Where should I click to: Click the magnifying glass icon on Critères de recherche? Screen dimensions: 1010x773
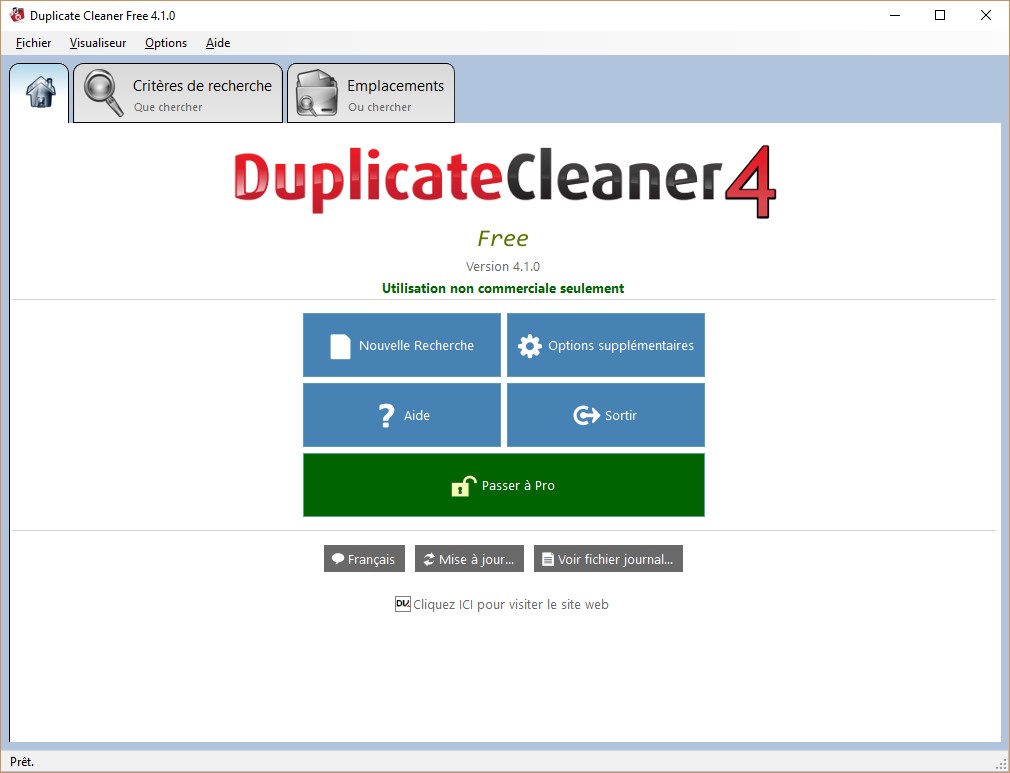pyautogui.click(x=103, y=93)
